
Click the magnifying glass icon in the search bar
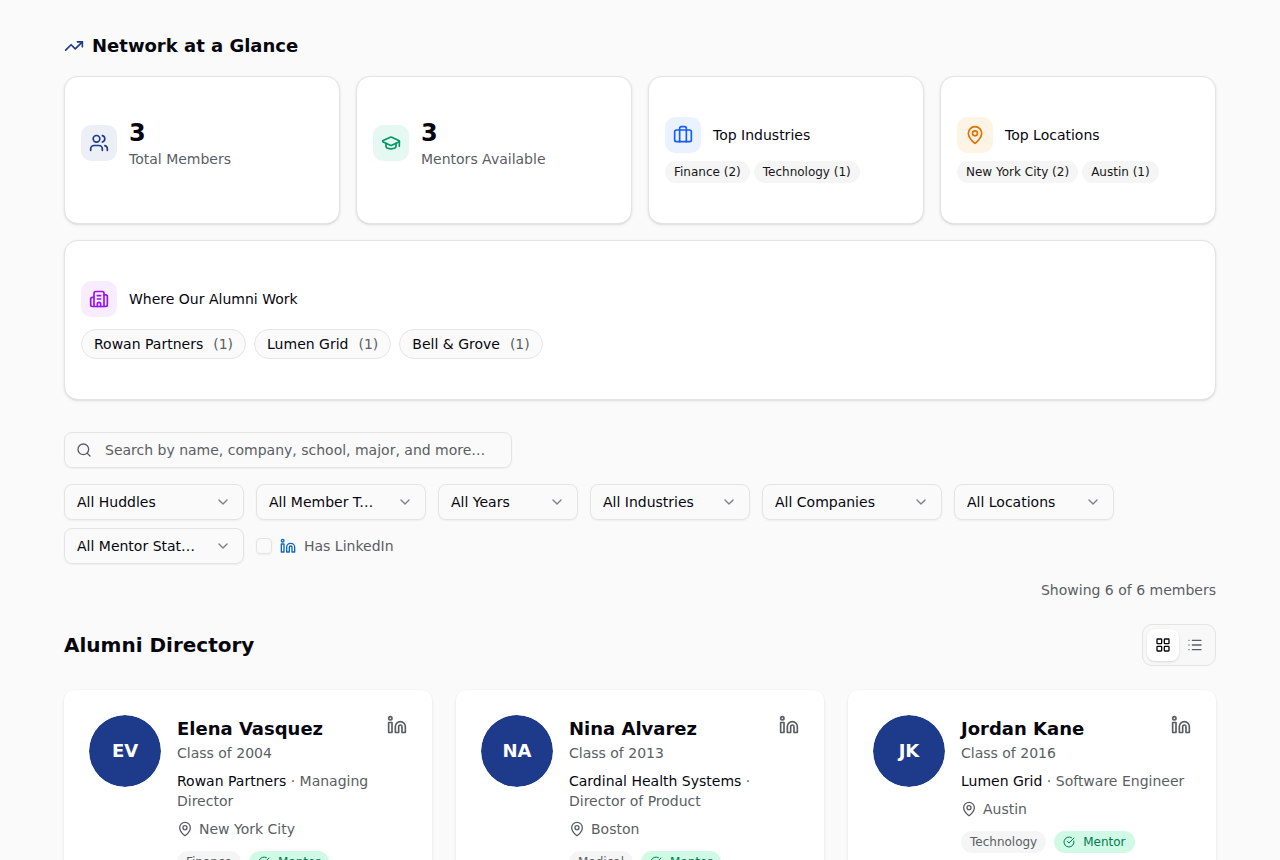(84, 450)
